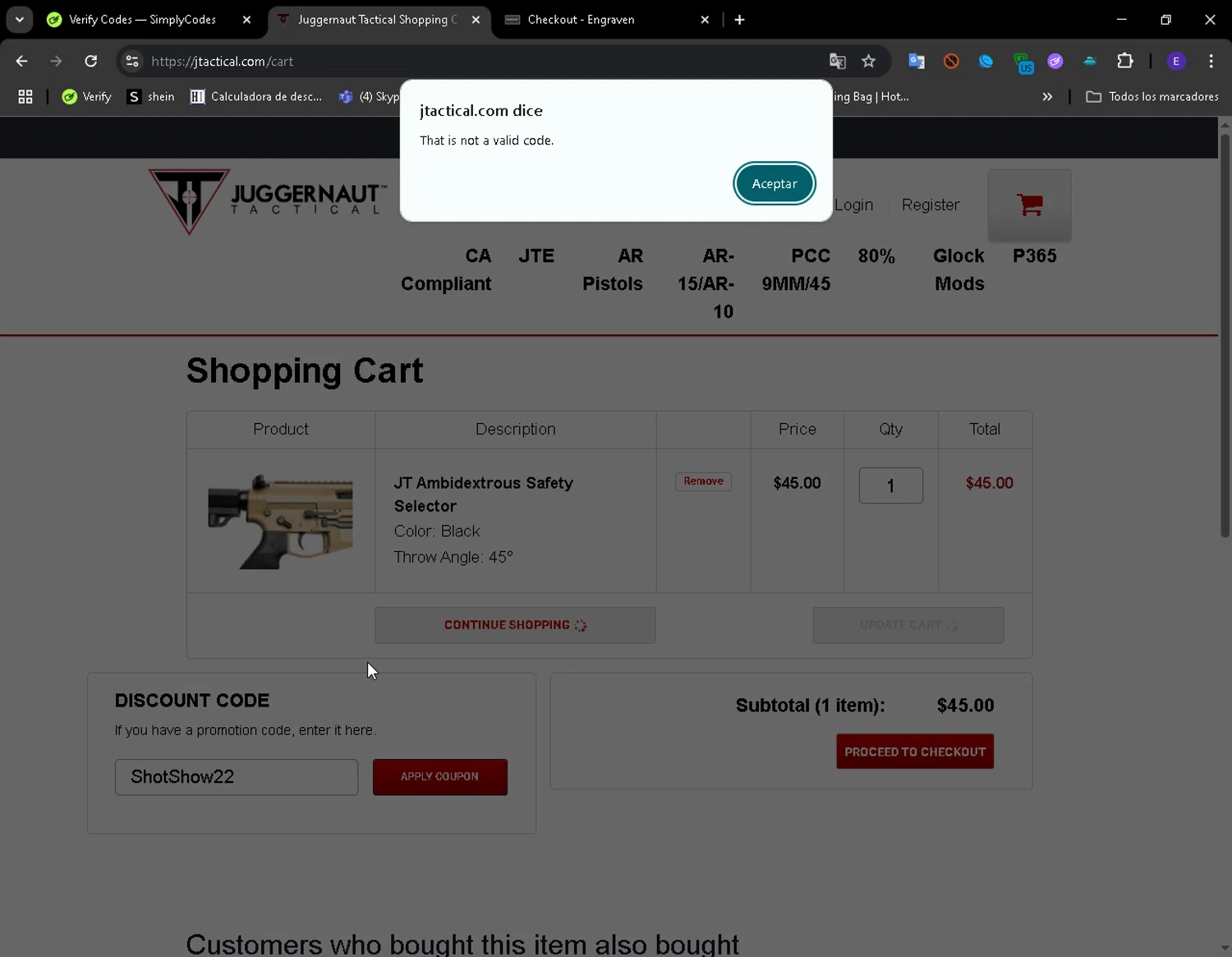Viewport: 1232px width, 957px height.
Task: Open the Skype bookmark in bookmarks bar
Action: (368, 97)
